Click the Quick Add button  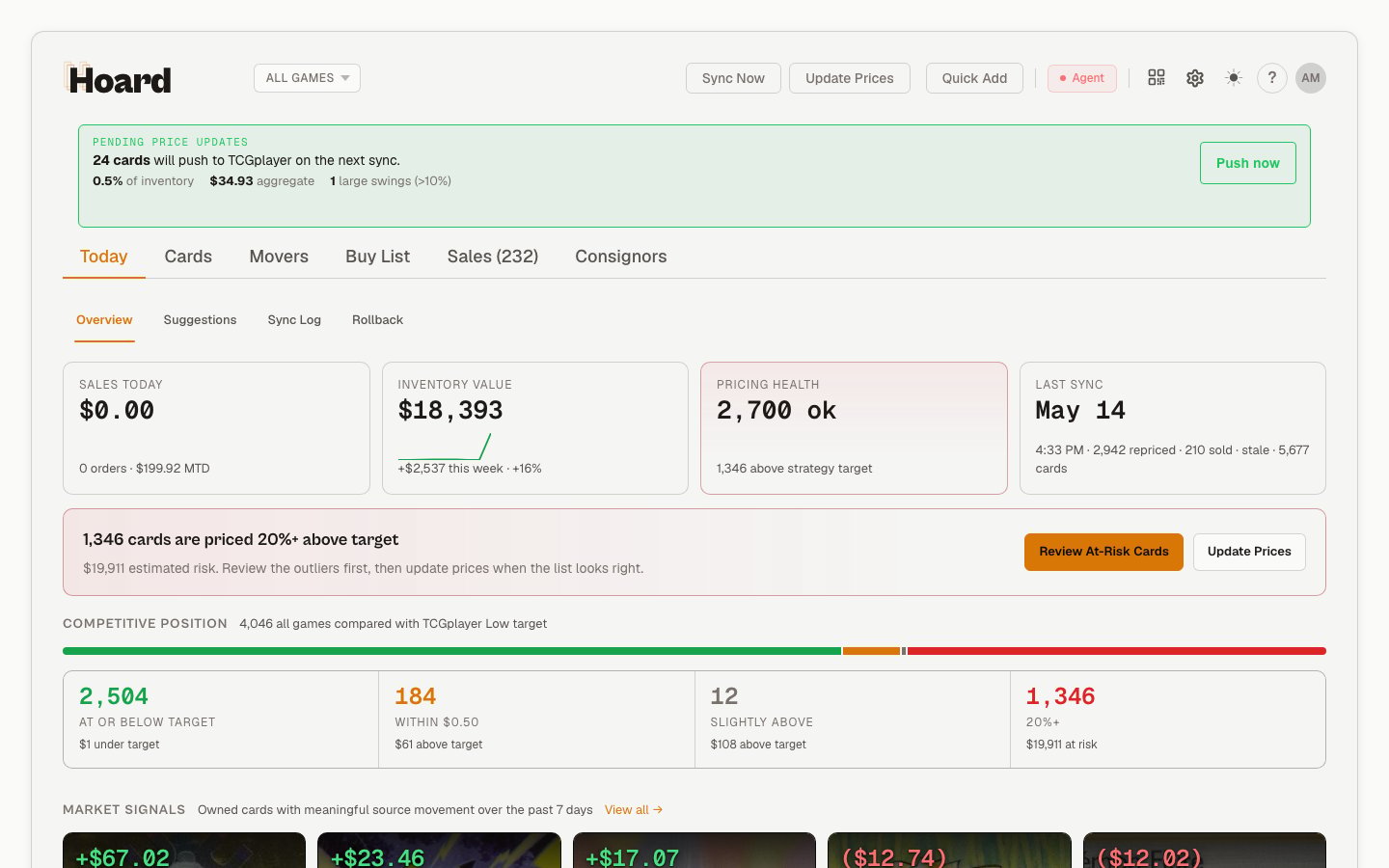coord(974,78)
